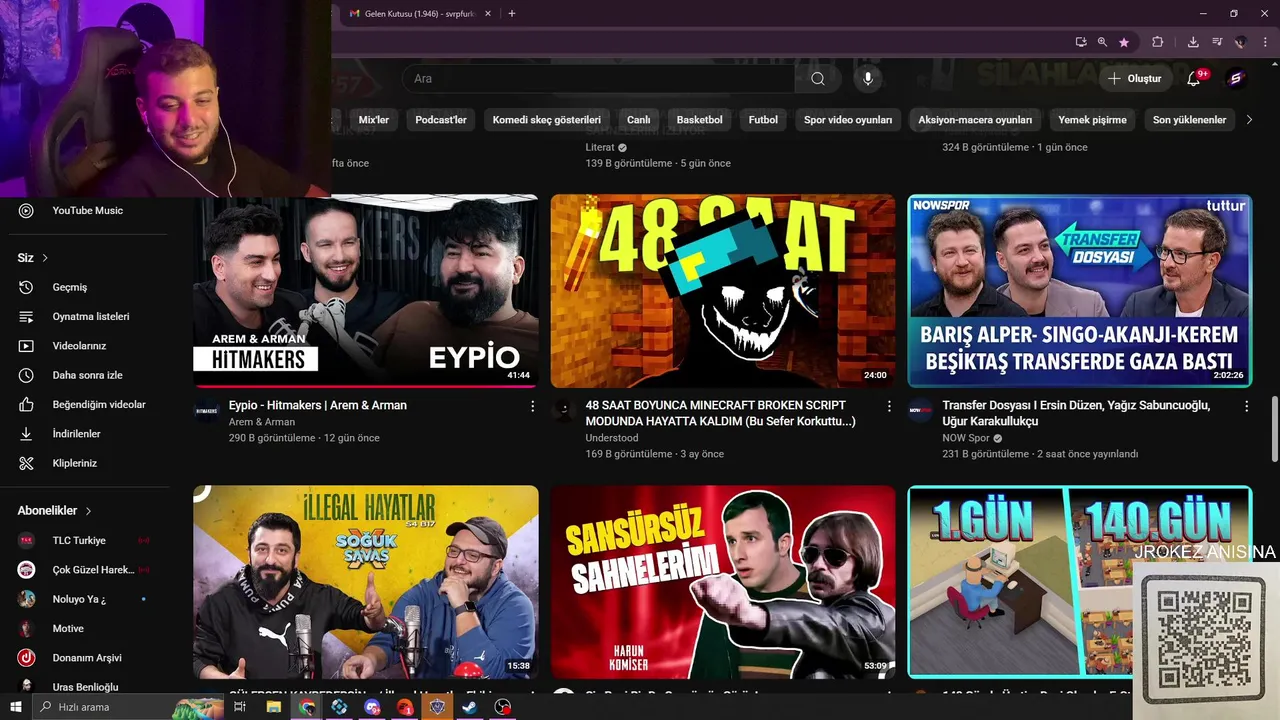Open Chrome media controls icon

pyautogui.click(x=1217, y=42)
